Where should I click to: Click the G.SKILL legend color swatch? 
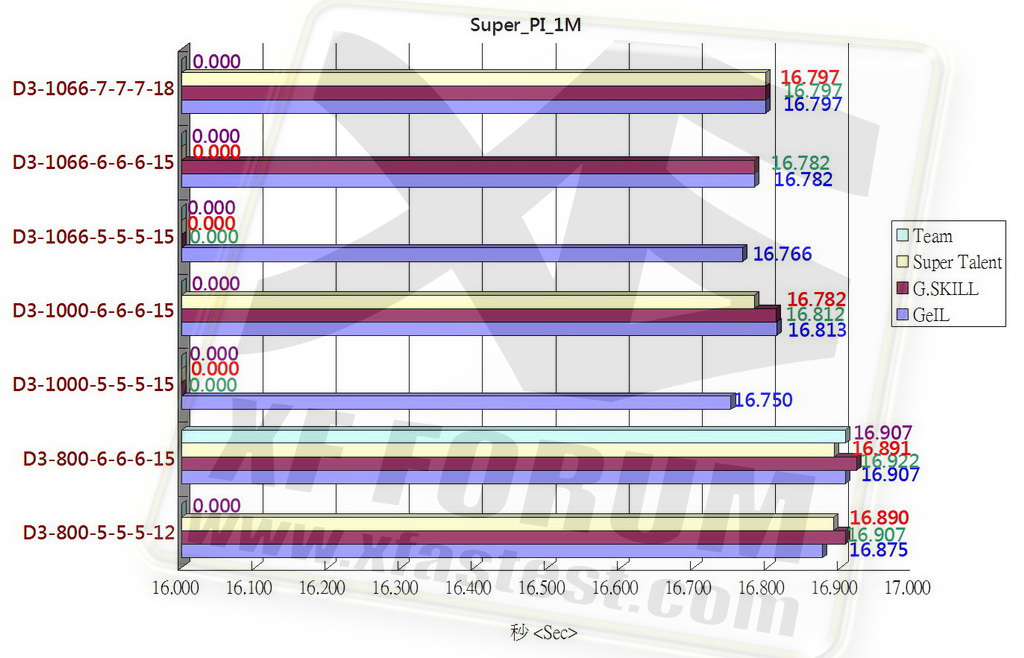[x=901, y=289]
